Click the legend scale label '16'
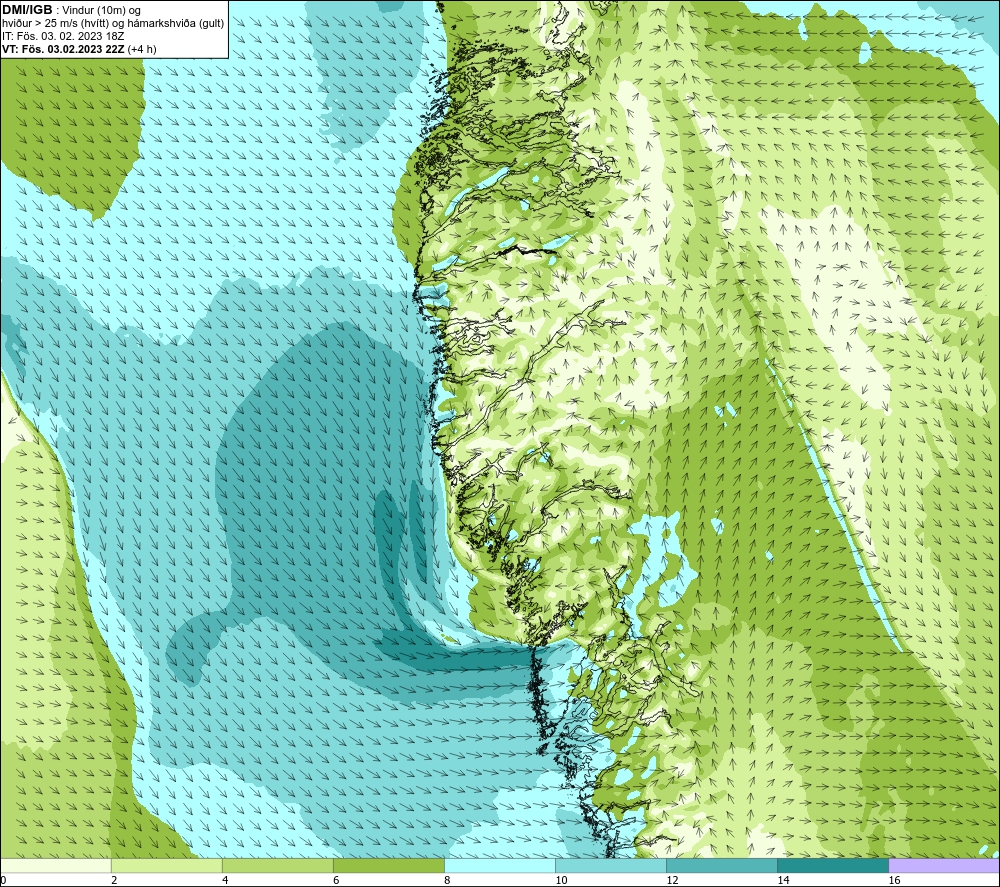Screen dimensions: 1000x887 coord(893,881)
